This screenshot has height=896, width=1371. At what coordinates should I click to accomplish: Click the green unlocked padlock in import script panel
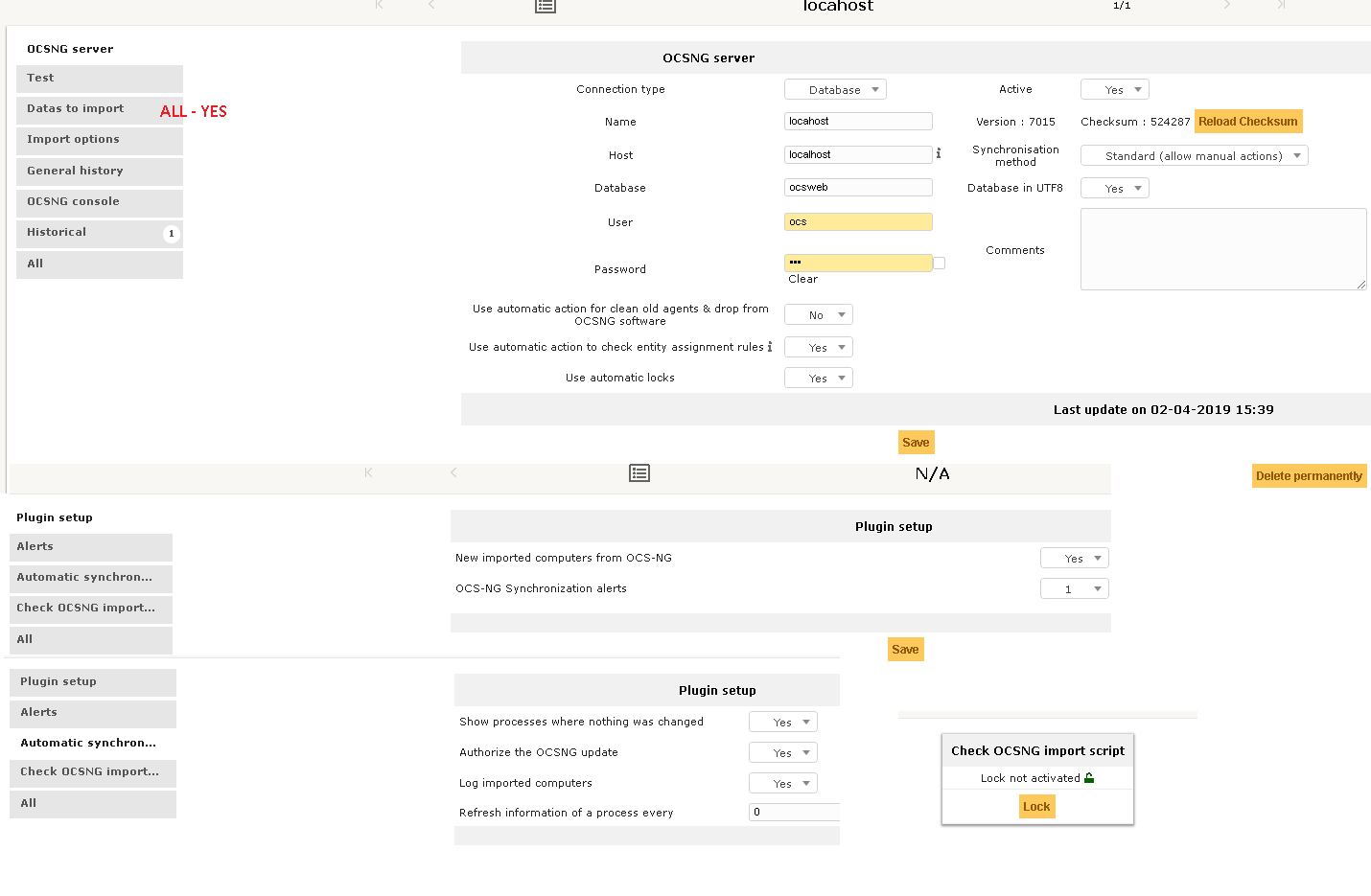pyautogui.click(x=1088, y=777)
